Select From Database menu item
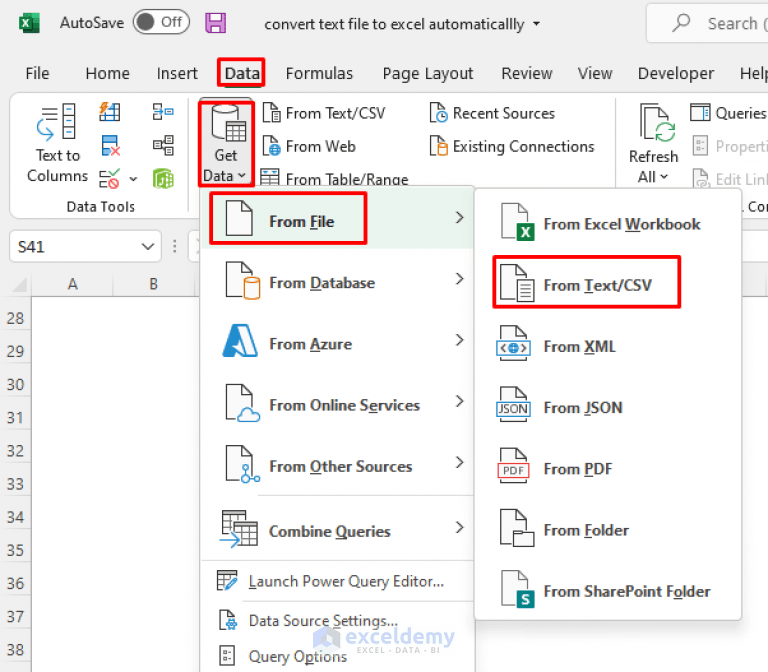 [x=337, y=279]
